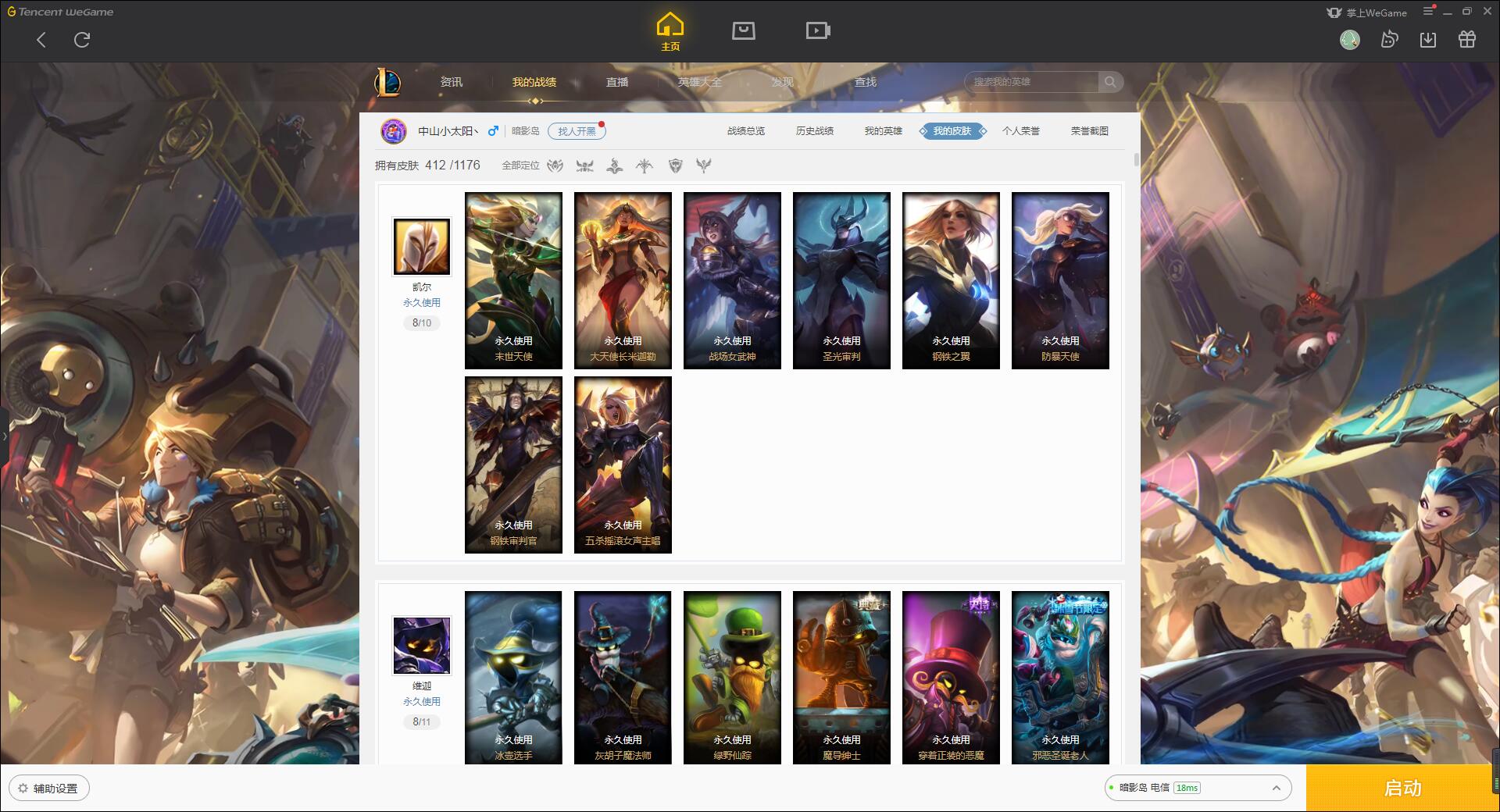Viewport: 1500px width, 812px height.
Task: Click the 8/11 skin count for 维迦
Action: [x=422, y=721]
